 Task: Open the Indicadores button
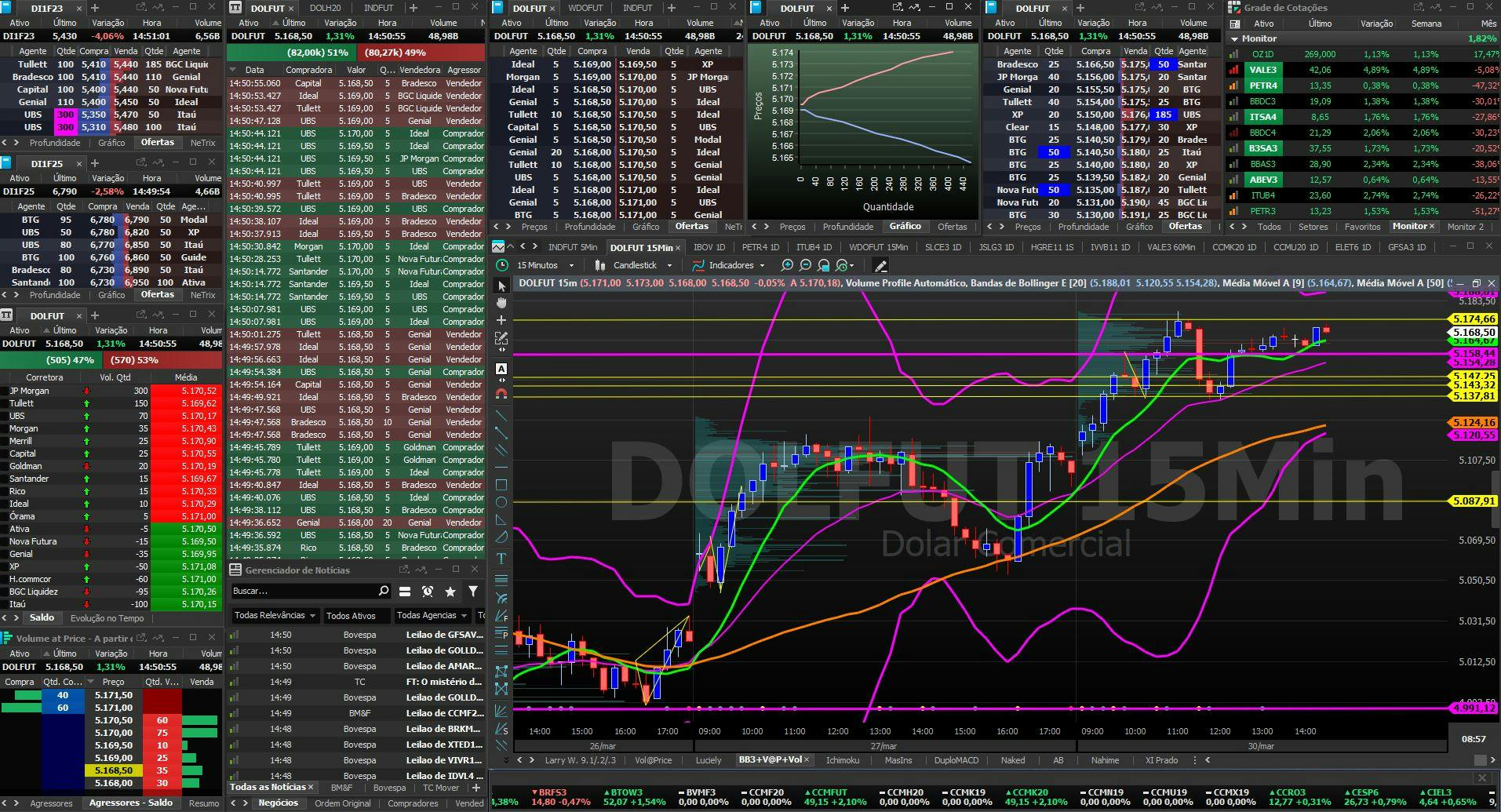click(730, 265)
